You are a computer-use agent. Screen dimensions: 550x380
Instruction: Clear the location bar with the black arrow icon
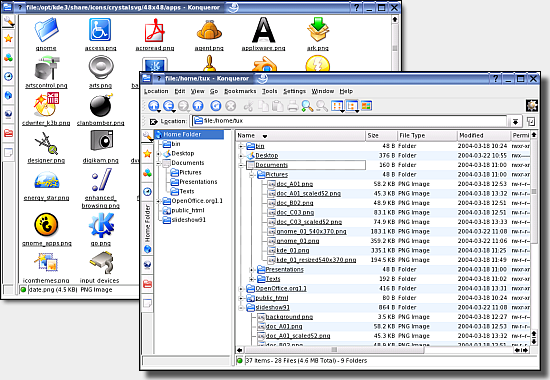[153, 121]
